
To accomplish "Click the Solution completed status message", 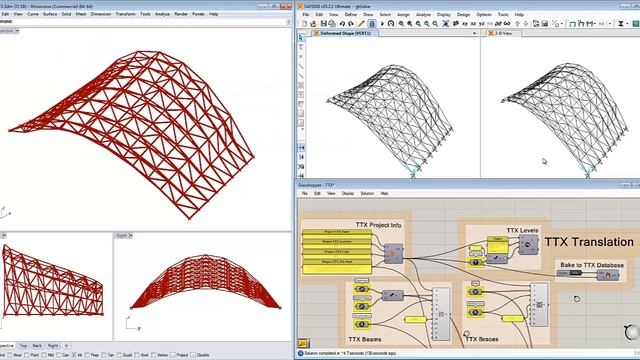I will point(351,353).
